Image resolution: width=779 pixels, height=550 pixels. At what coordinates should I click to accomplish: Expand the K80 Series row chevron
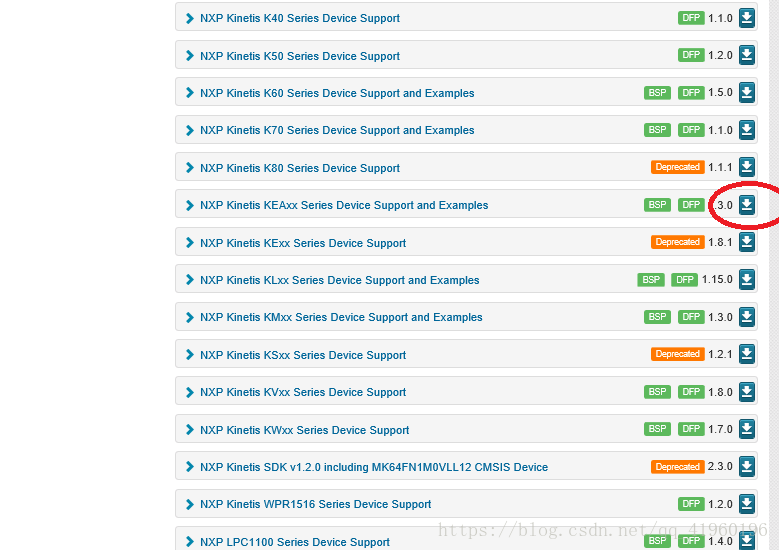[189, 168]
